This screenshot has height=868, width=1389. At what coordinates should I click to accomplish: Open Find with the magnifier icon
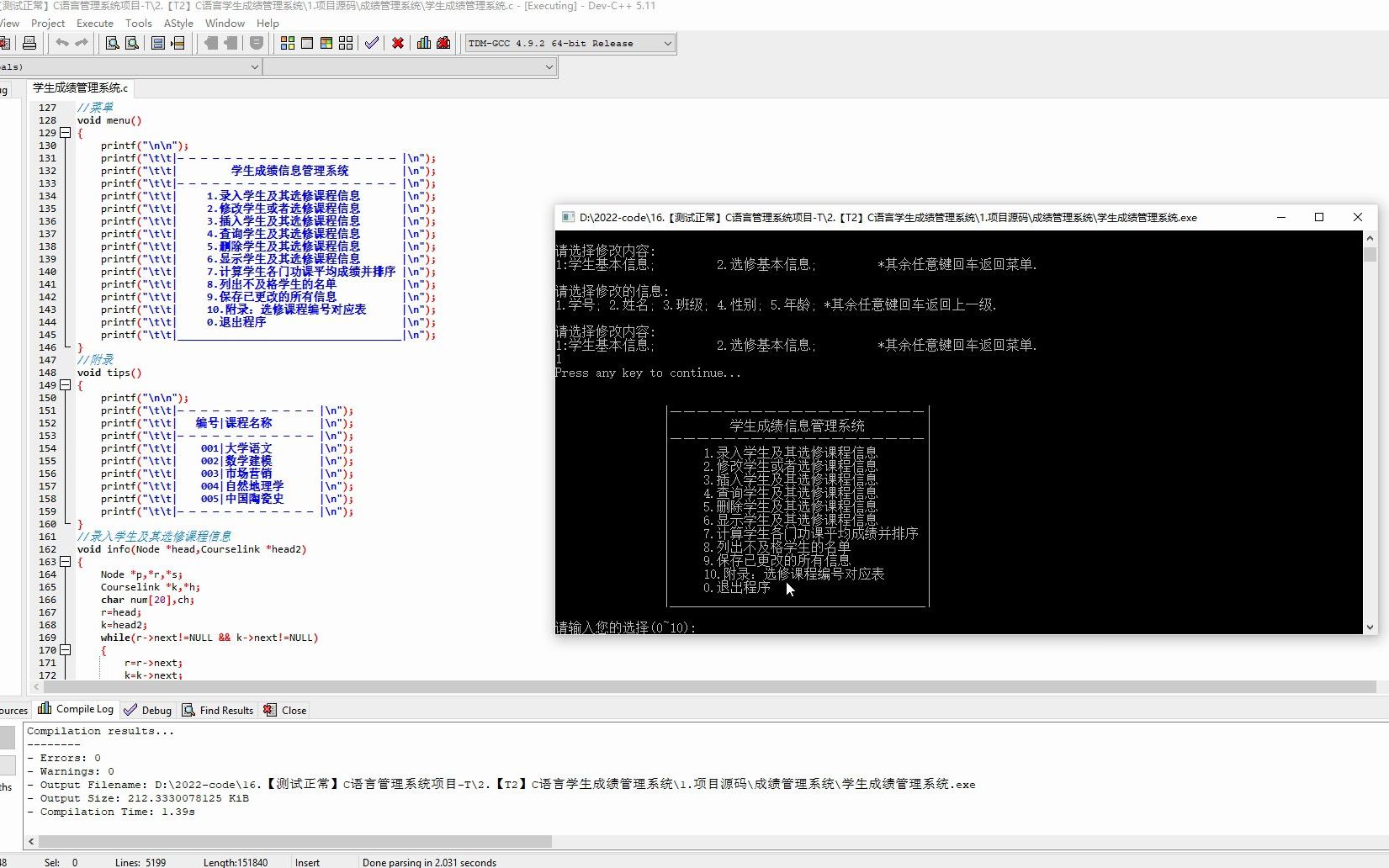(112, 43)
